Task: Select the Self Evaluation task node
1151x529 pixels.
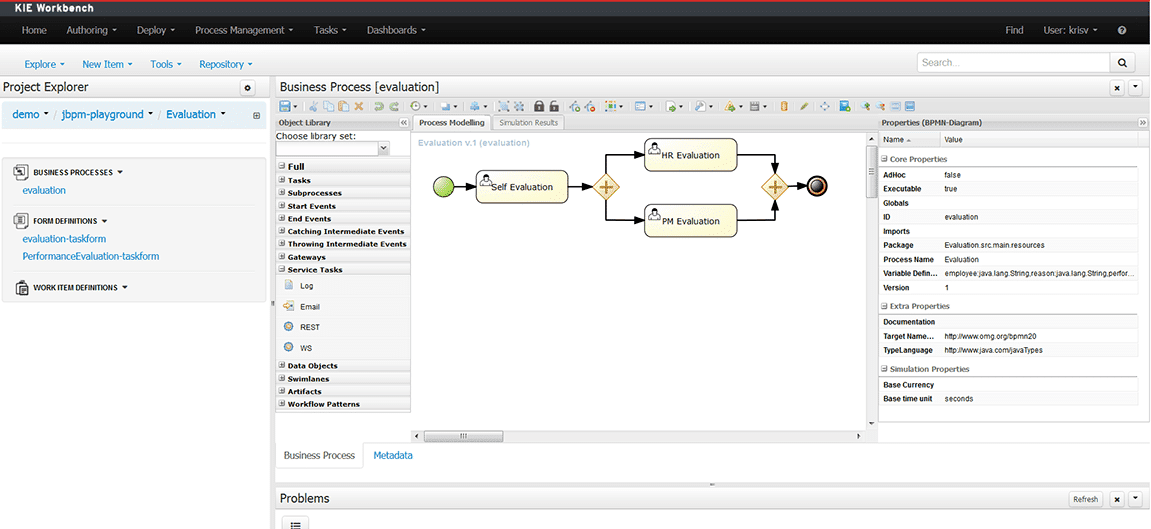Action: click(522, 186)
